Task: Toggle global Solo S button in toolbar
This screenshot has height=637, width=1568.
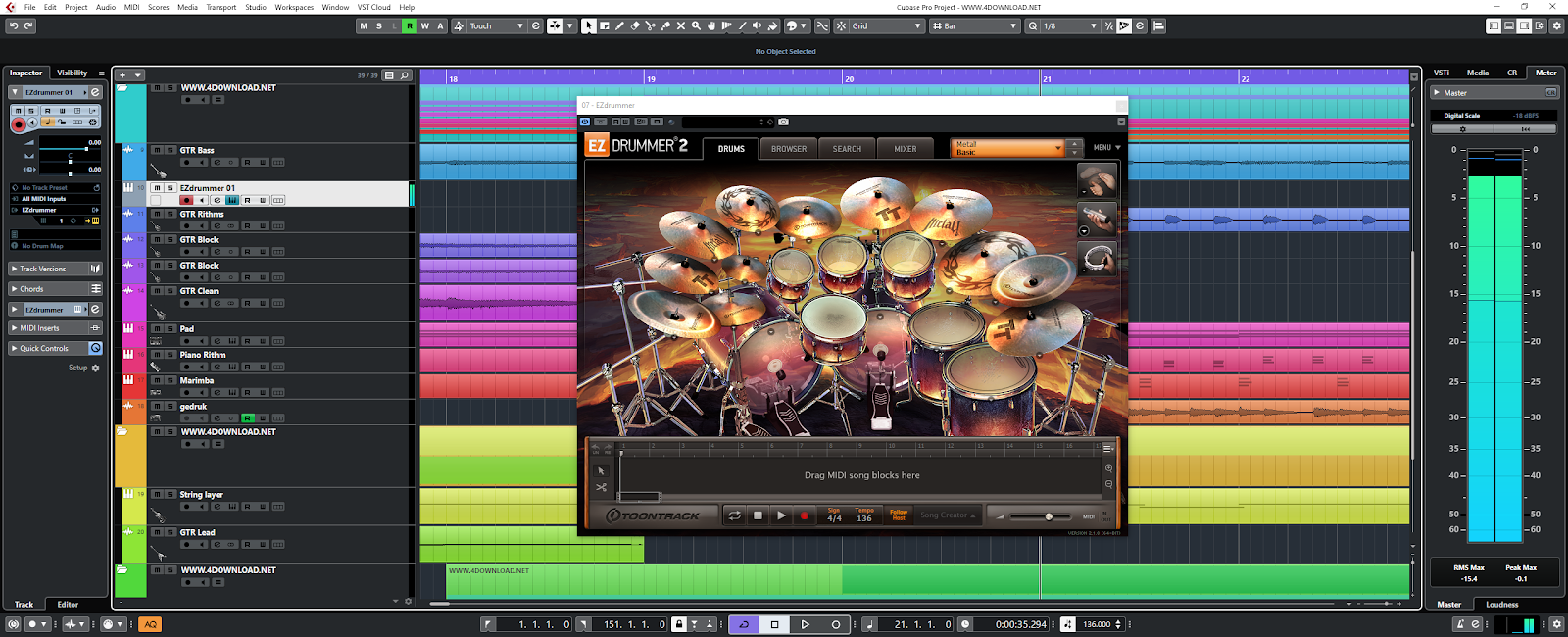Action: point(379,26)
